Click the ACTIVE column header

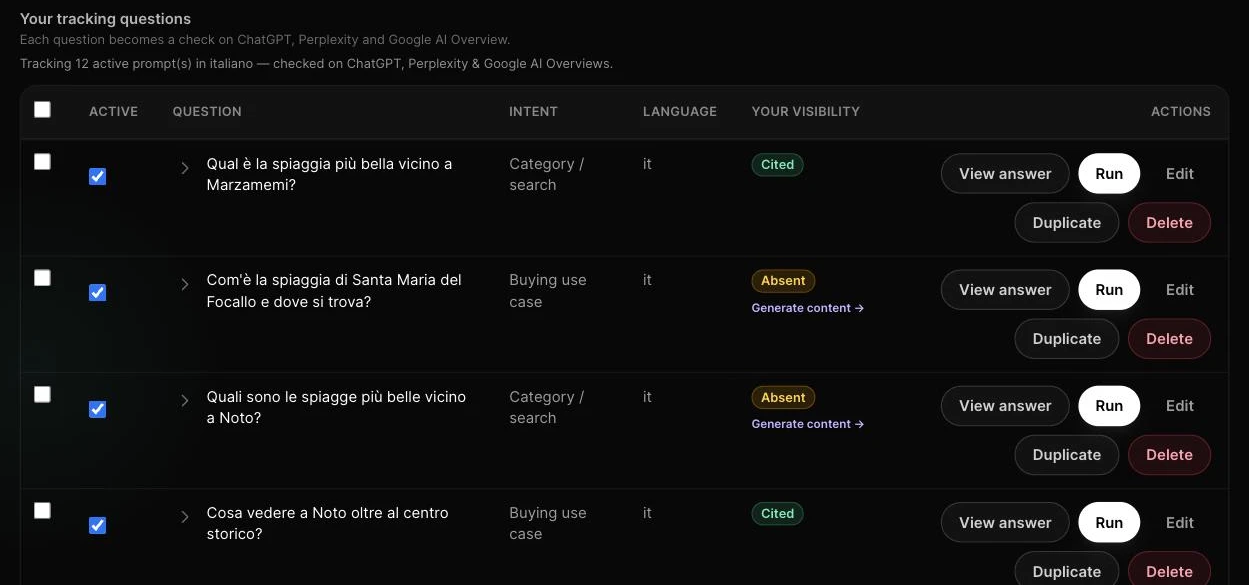click(x=113, y=112)
